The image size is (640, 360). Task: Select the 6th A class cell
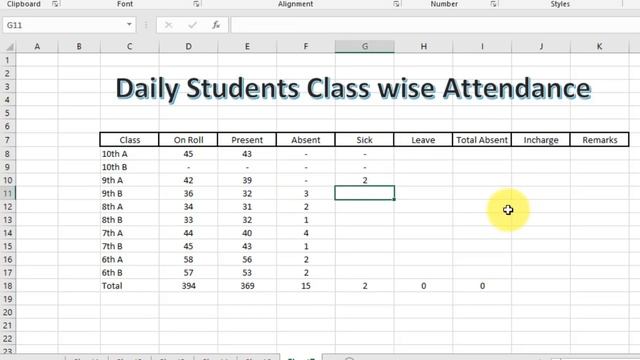[x=129, y=259]
